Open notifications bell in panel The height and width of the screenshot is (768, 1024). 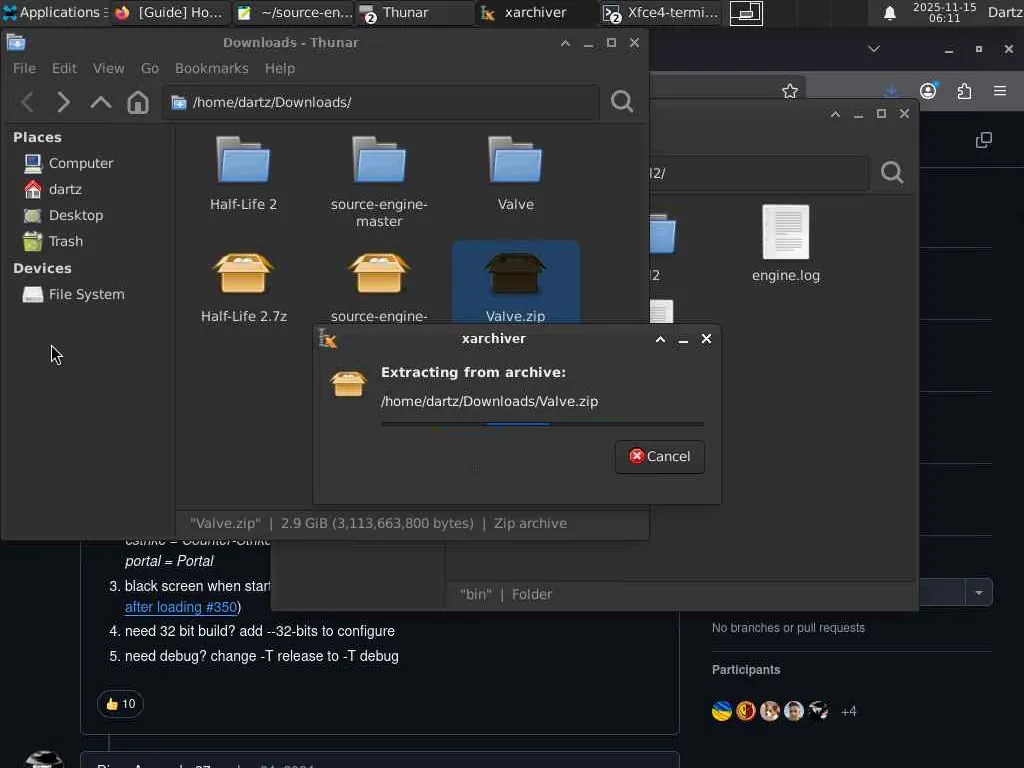(x=889, y=13)
